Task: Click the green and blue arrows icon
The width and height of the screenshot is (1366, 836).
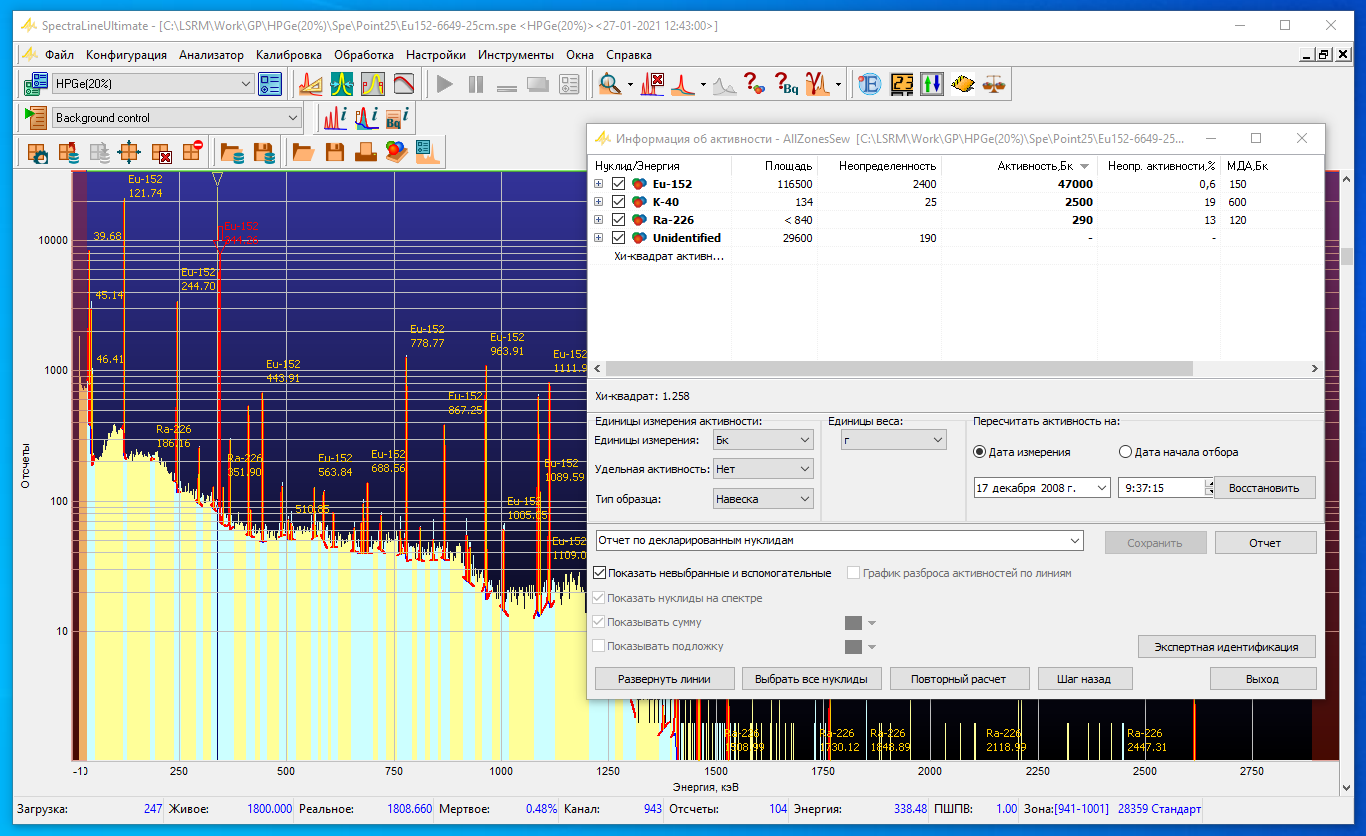Action: 932,85
